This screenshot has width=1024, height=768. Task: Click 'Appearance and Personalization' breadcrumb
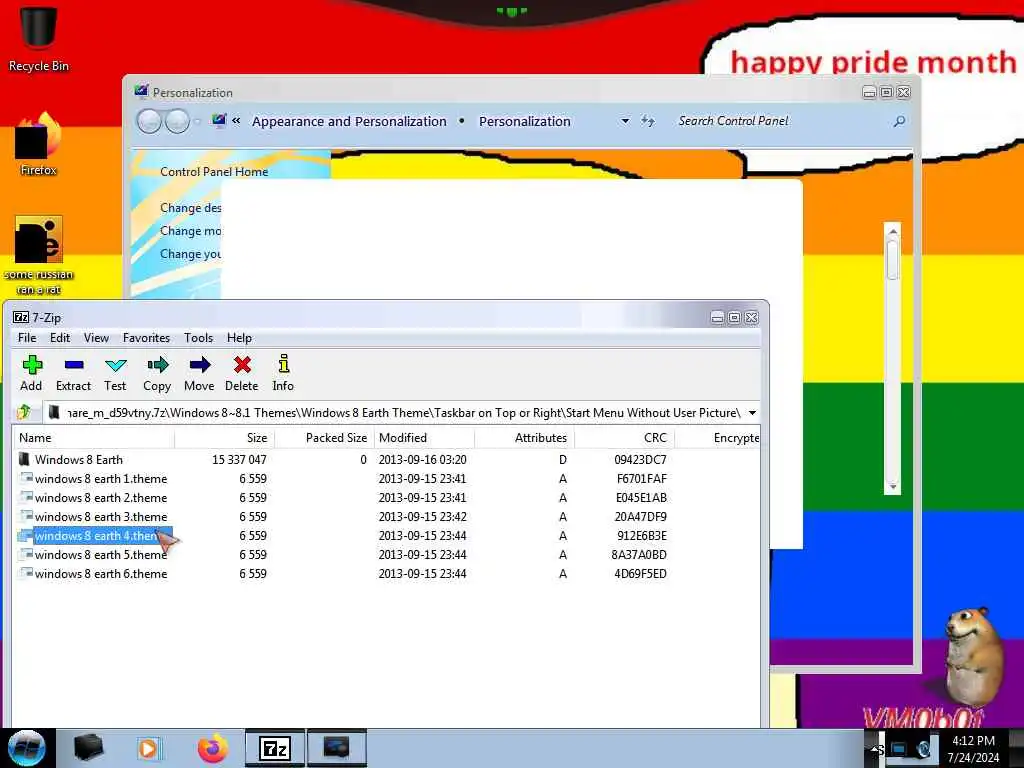[x=349, y=121]
